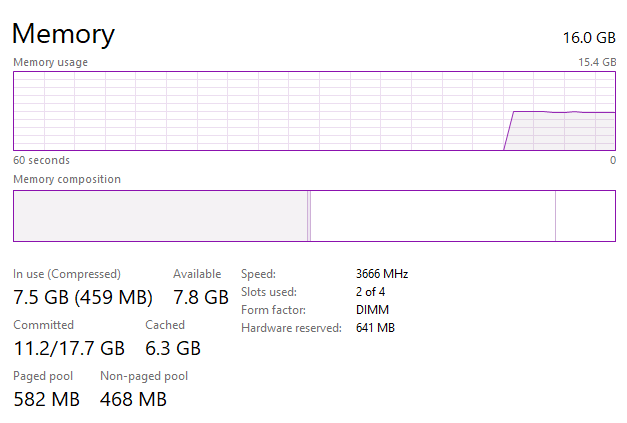Viewport: 627px width, 423px height.
Task: Select the 6.3 GB Cached value
Action: [x=173, y=348]
